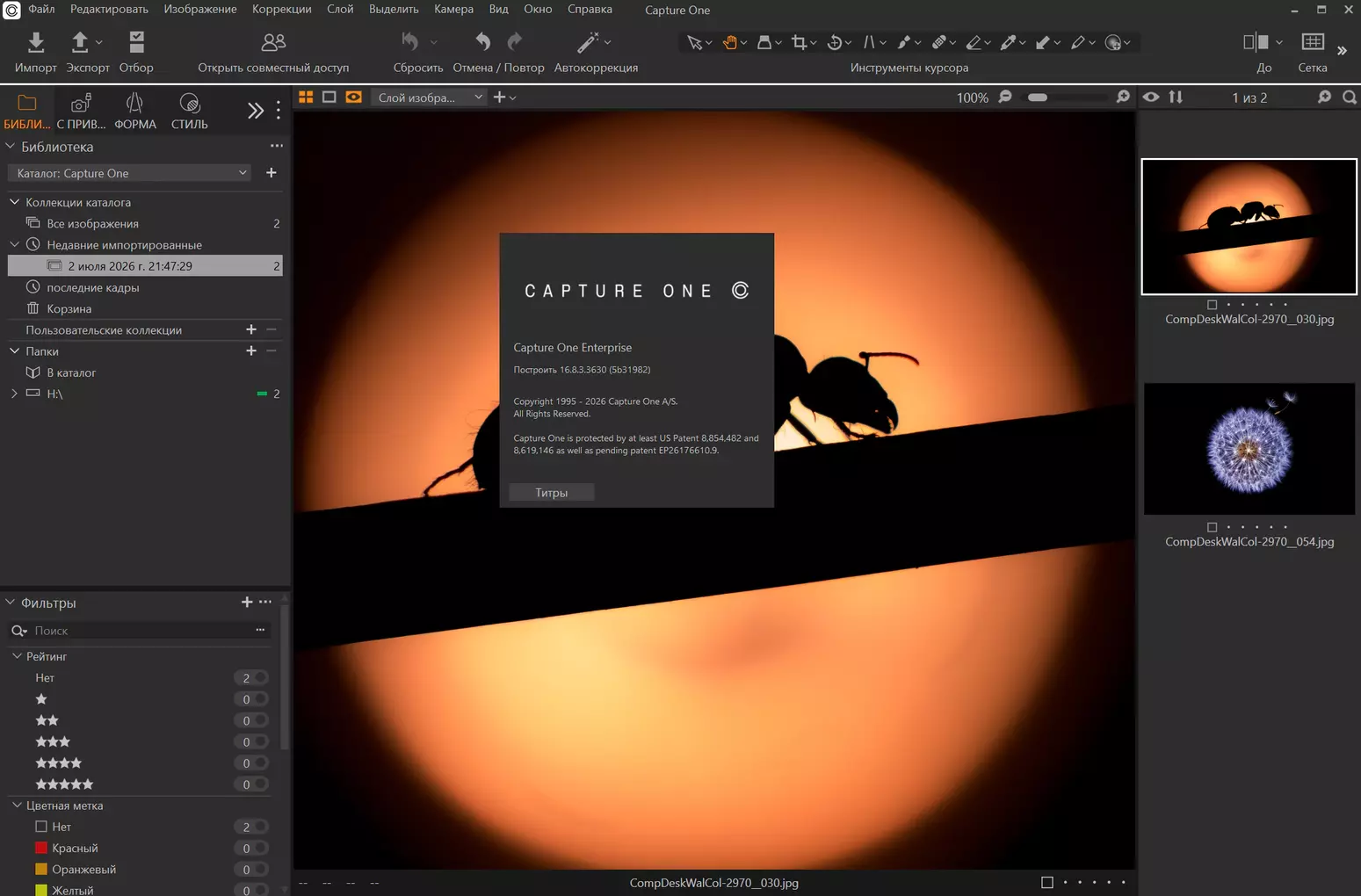
Task: Click the Auto-correction wand icon
Action: [588, 42]
